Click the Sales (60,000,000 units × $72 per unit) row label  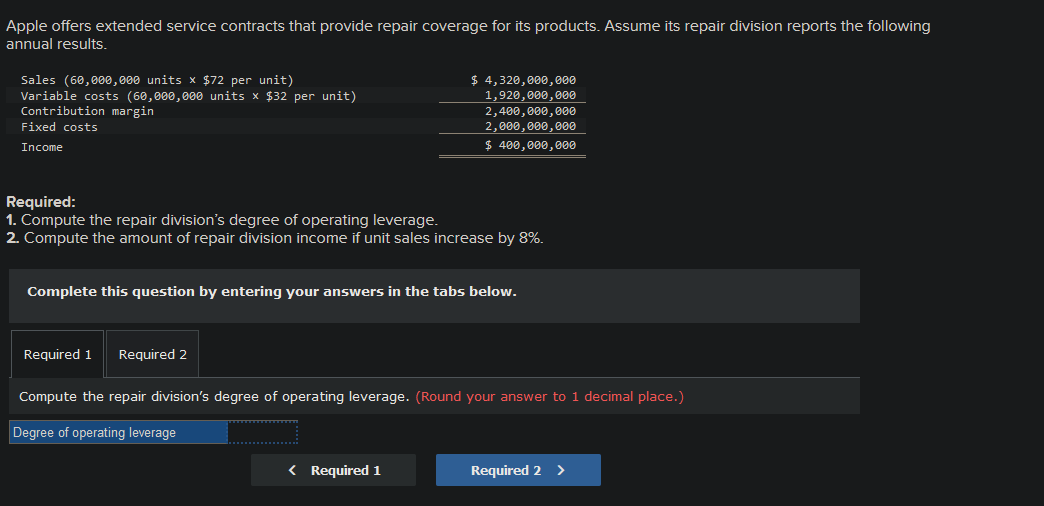point(157,81)
